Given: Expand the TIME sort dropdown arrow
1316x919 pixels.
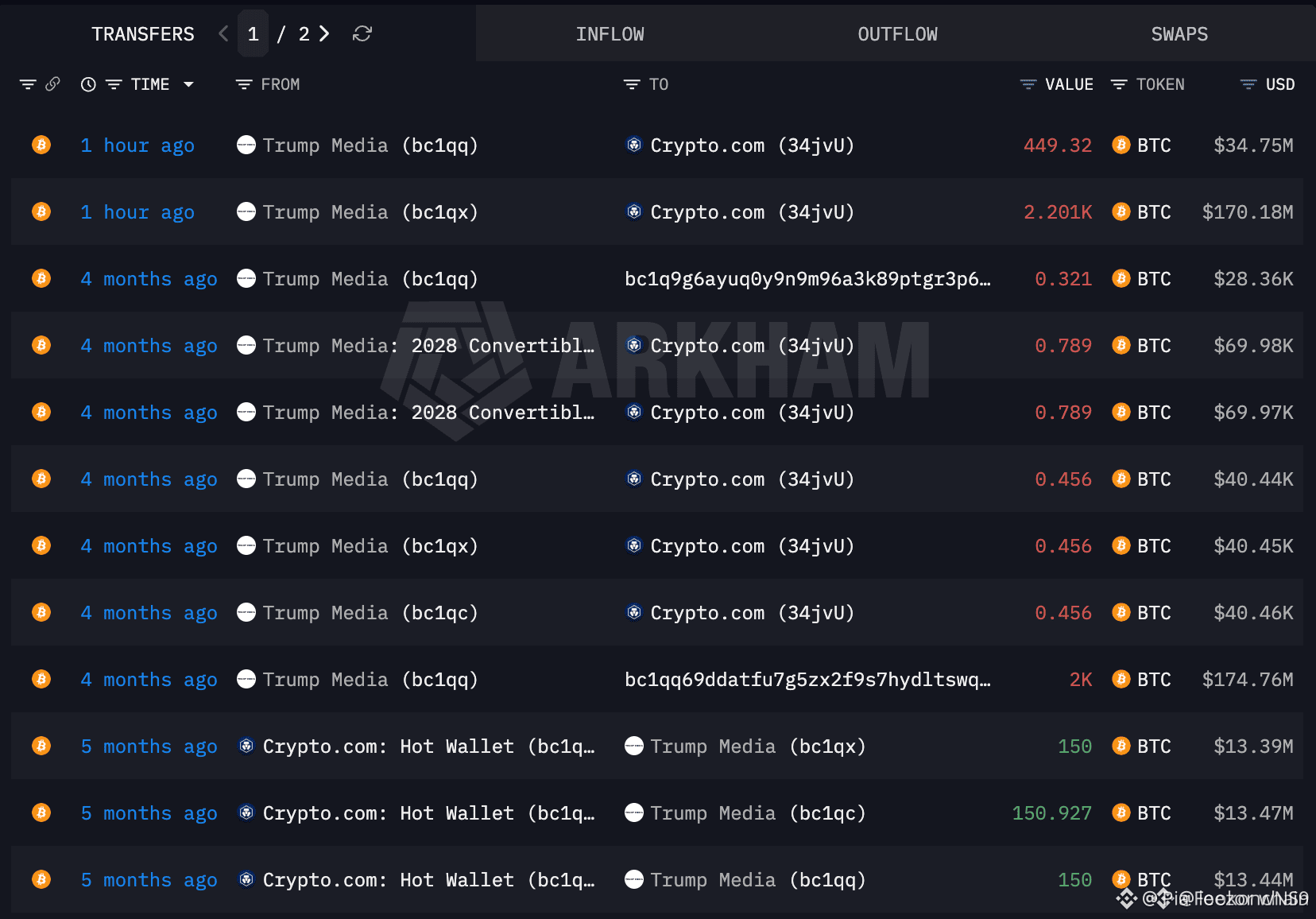Looking at the screenshot, I should pos(188,84).
